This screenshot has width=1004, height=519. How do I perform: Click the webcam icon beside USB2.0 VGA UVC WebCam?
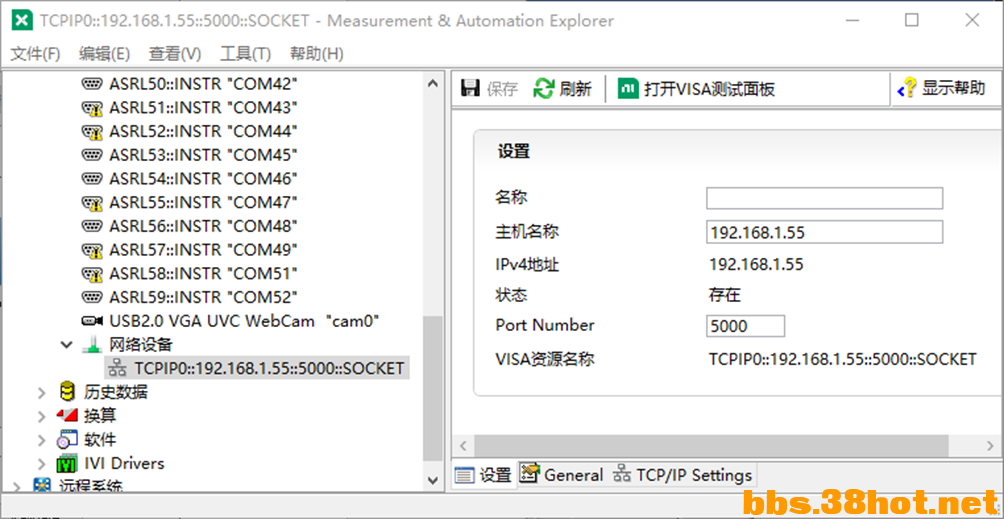(92, 321)
